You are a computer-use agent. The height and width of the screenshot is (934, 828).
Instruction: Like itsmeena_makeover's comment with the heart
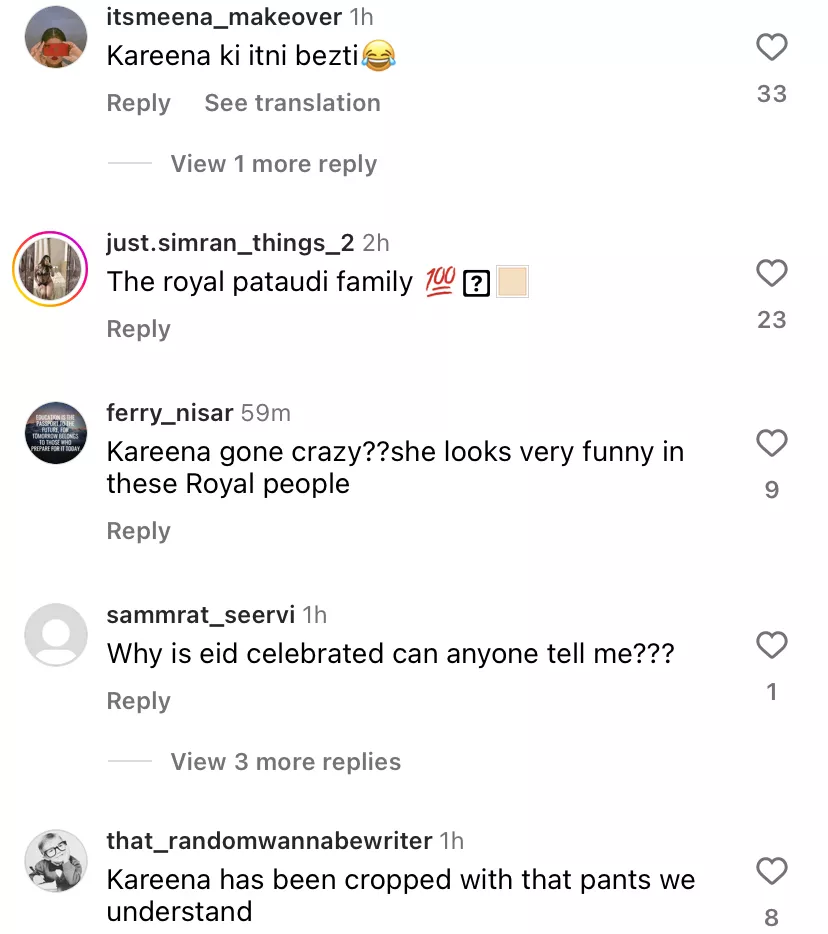click(771, 48)
